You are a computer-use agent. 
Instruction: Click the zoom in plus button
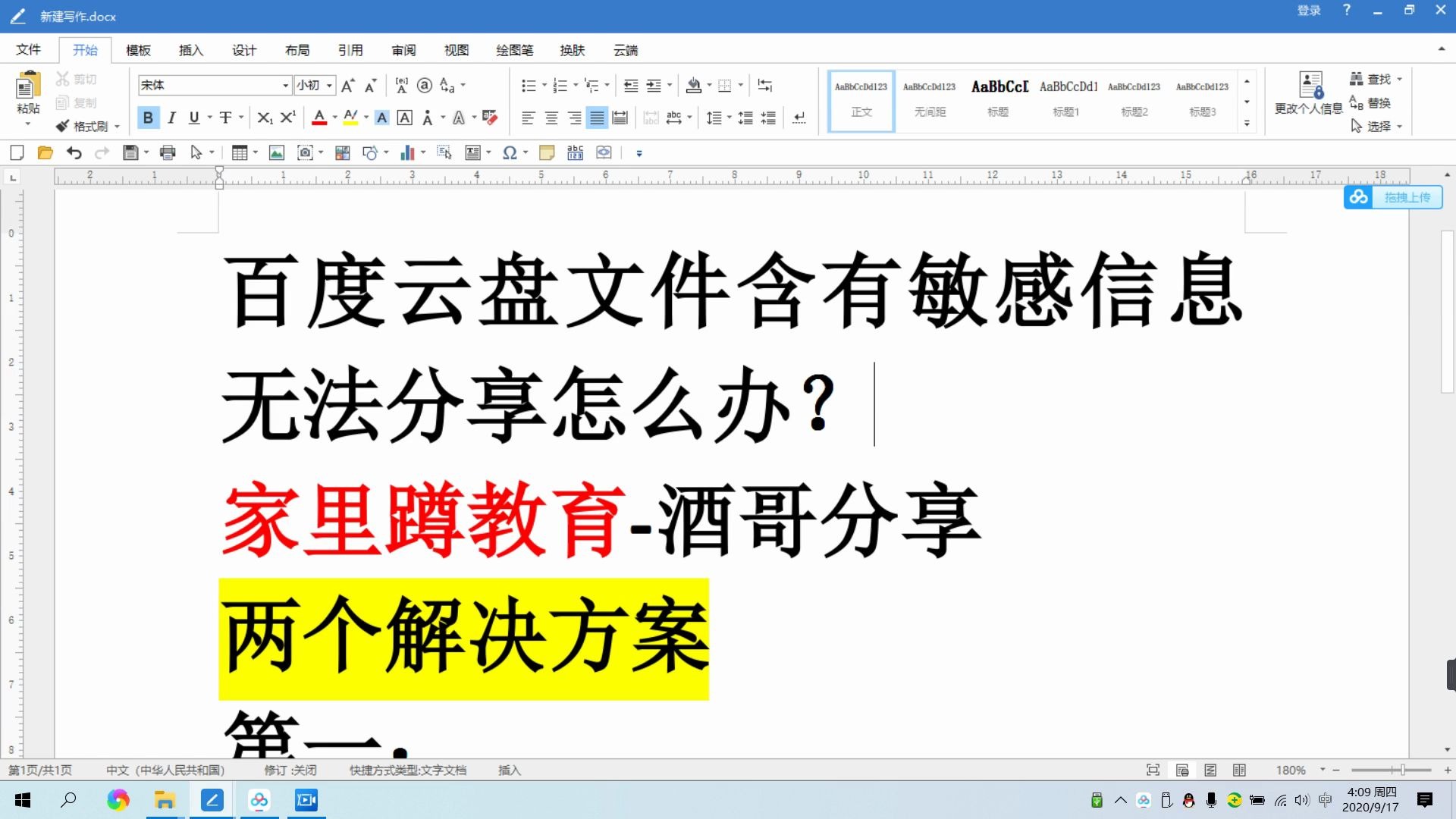[1447, 770]
